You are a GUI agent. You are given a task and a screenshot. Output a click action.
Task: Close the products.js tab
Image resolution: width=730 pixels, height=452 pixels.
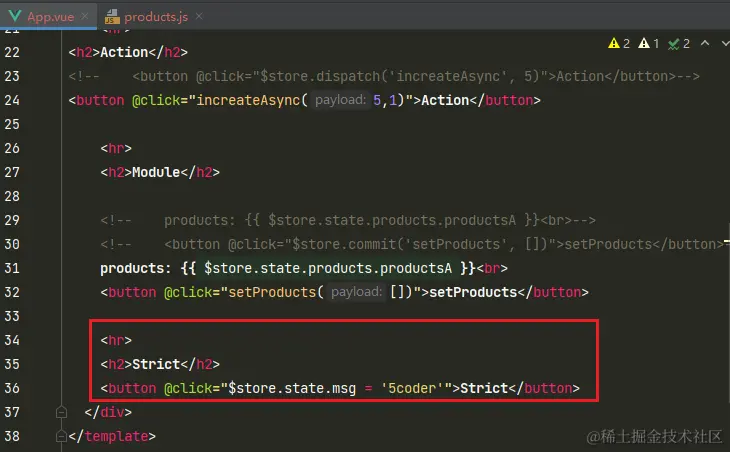(199, 16)
